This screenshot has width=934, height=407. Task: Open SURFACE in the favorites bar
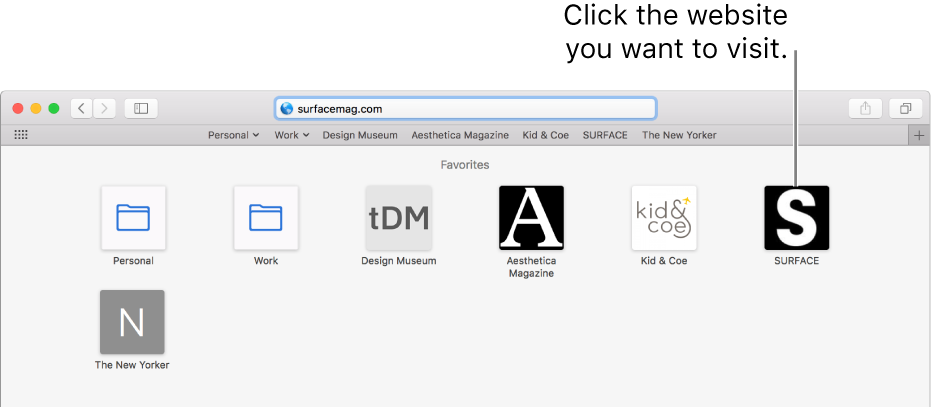click(605, 135)
